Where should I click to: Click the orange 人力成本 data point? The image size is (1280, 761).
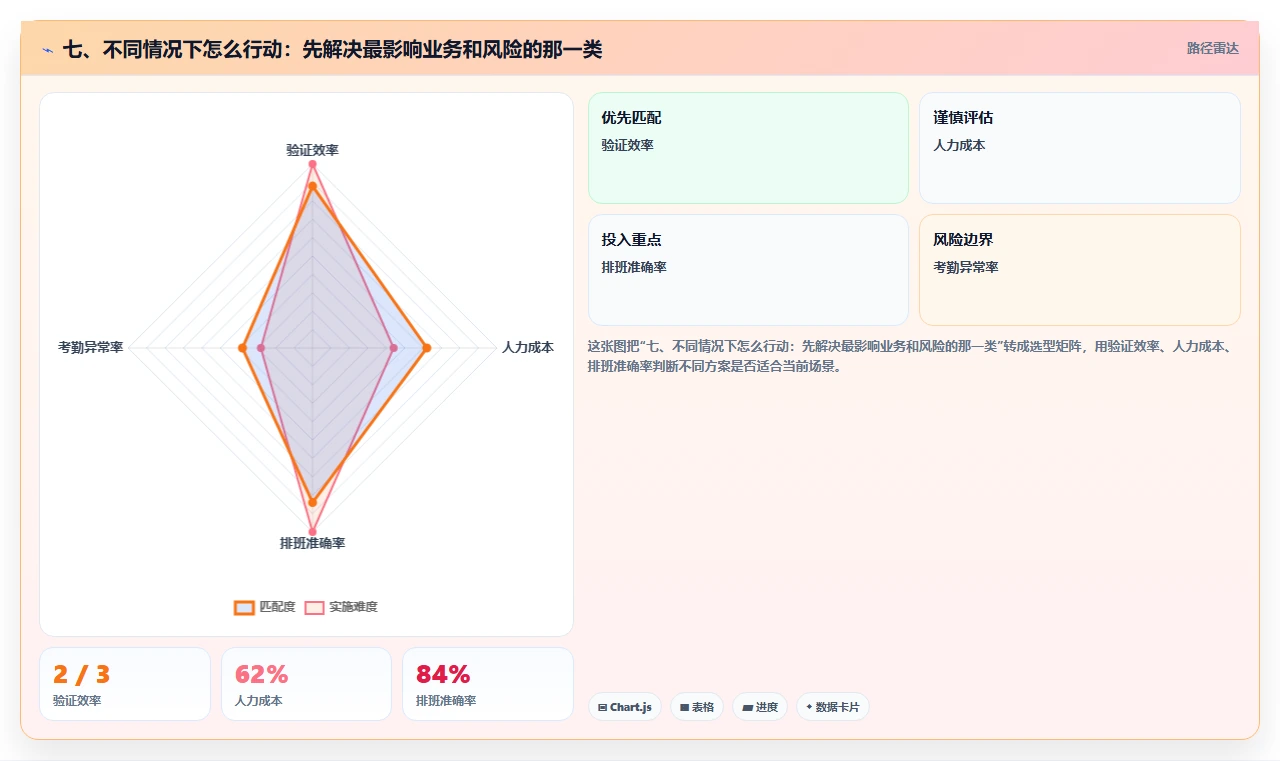426,348
